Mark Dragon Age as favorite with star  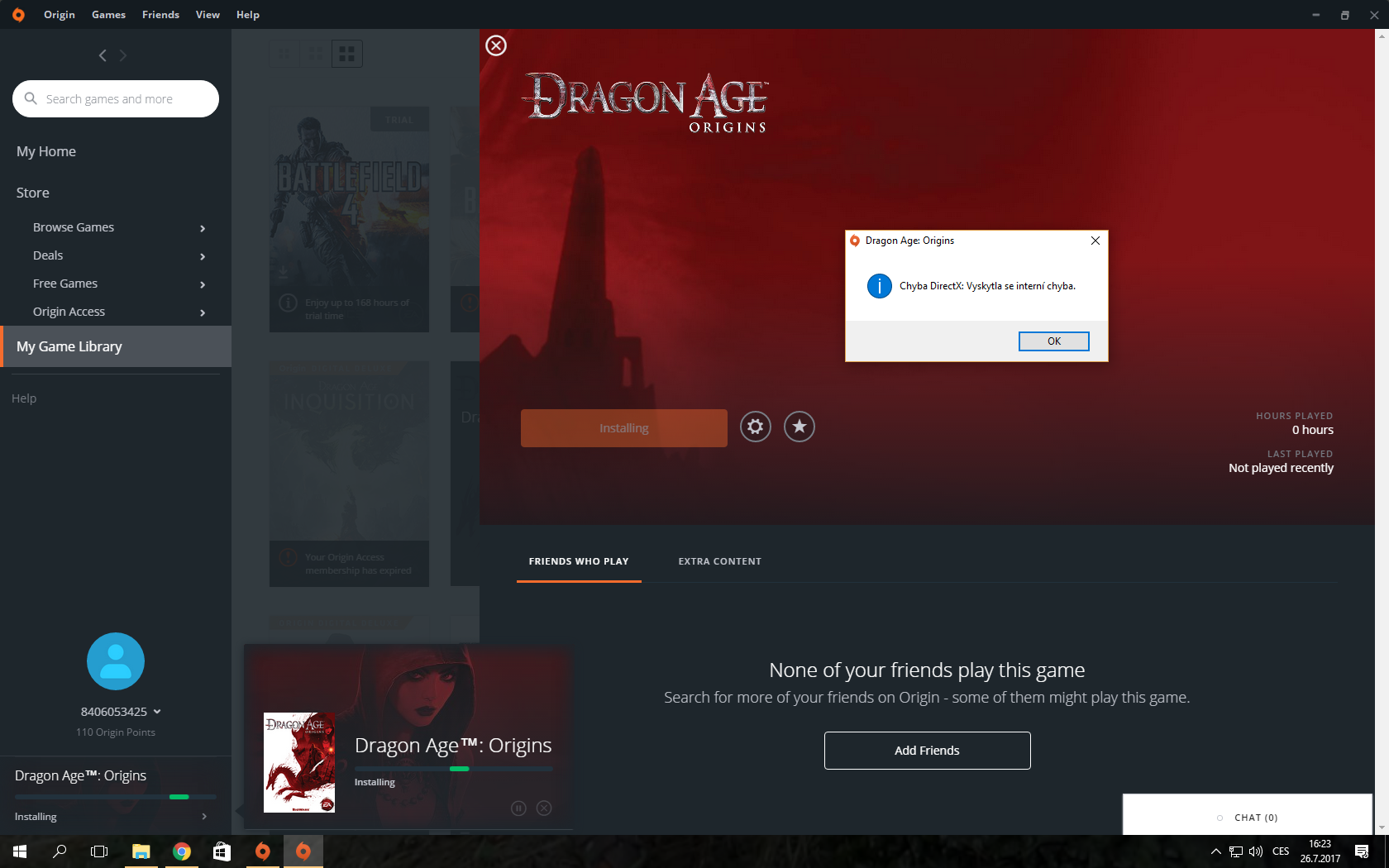coord(800,427)
